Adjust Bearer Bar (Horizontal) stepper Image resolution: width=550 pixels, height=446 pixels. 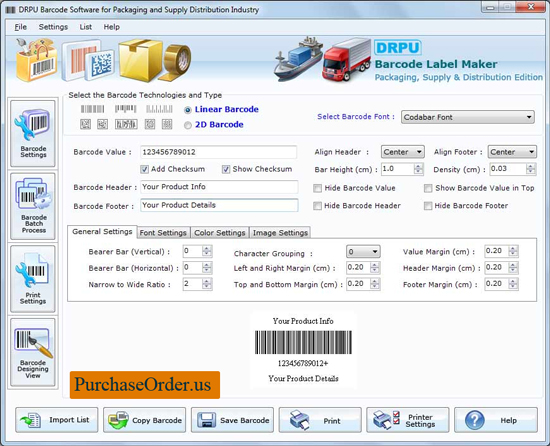point(207,268)
